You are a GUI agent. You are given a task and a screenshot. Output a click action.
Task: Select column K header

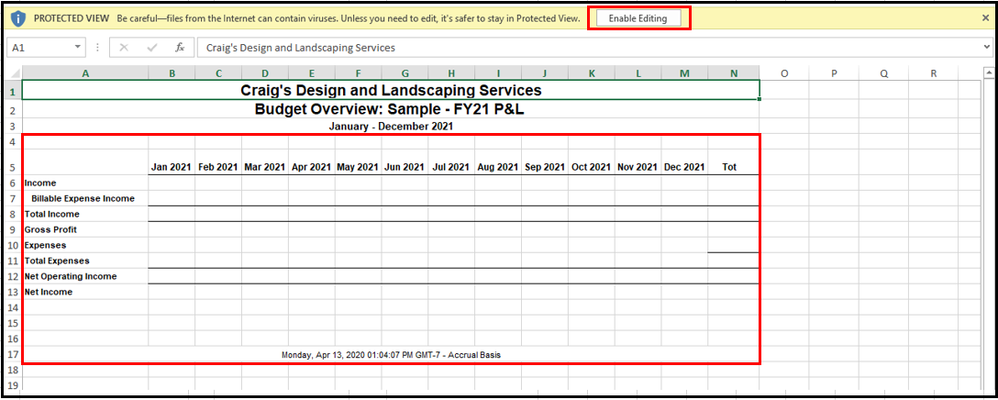pyautogui.click(x=591, y=73)
